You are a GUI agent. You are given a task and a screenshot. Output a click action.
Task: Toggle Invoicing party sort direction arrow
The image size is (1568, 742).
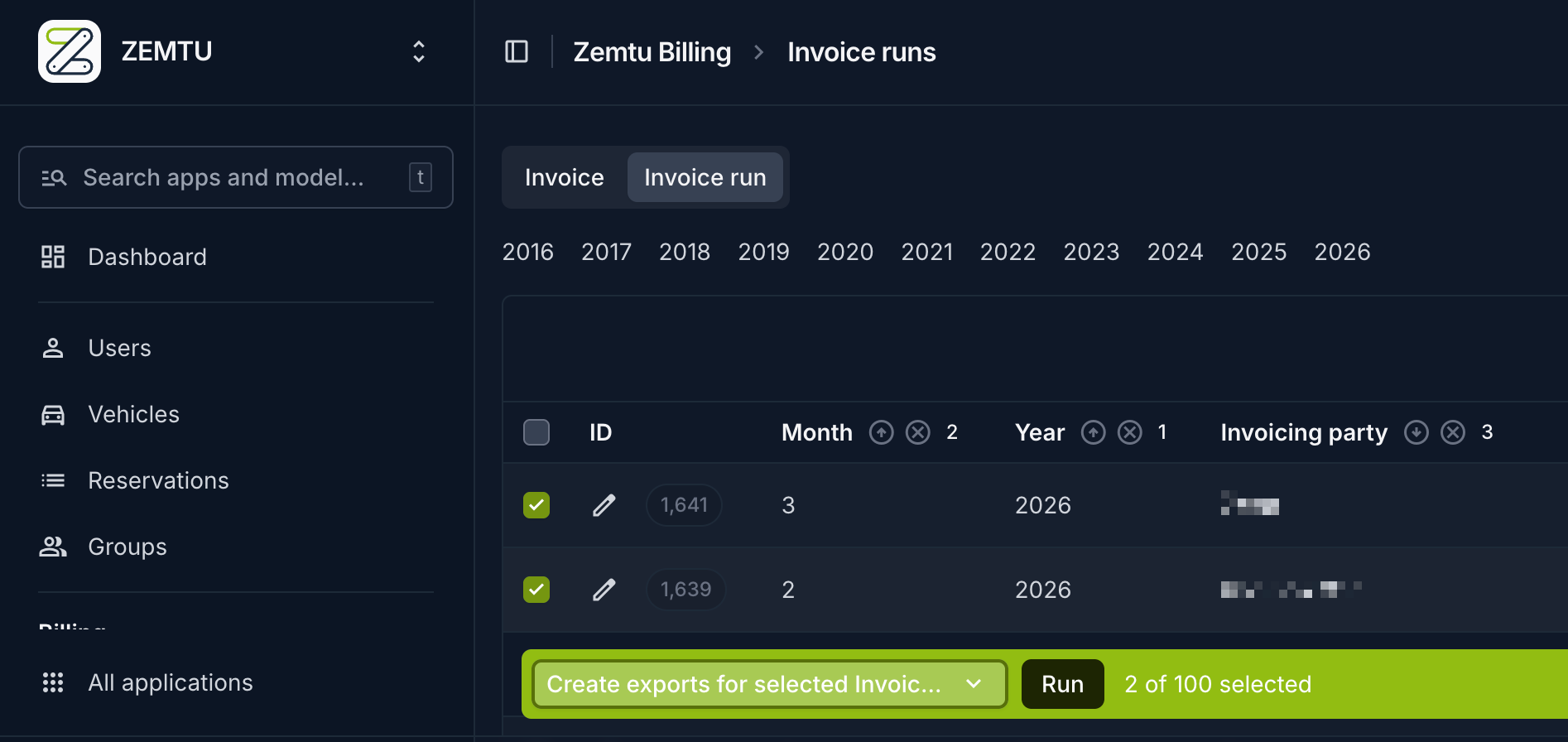coord(1416,432)
